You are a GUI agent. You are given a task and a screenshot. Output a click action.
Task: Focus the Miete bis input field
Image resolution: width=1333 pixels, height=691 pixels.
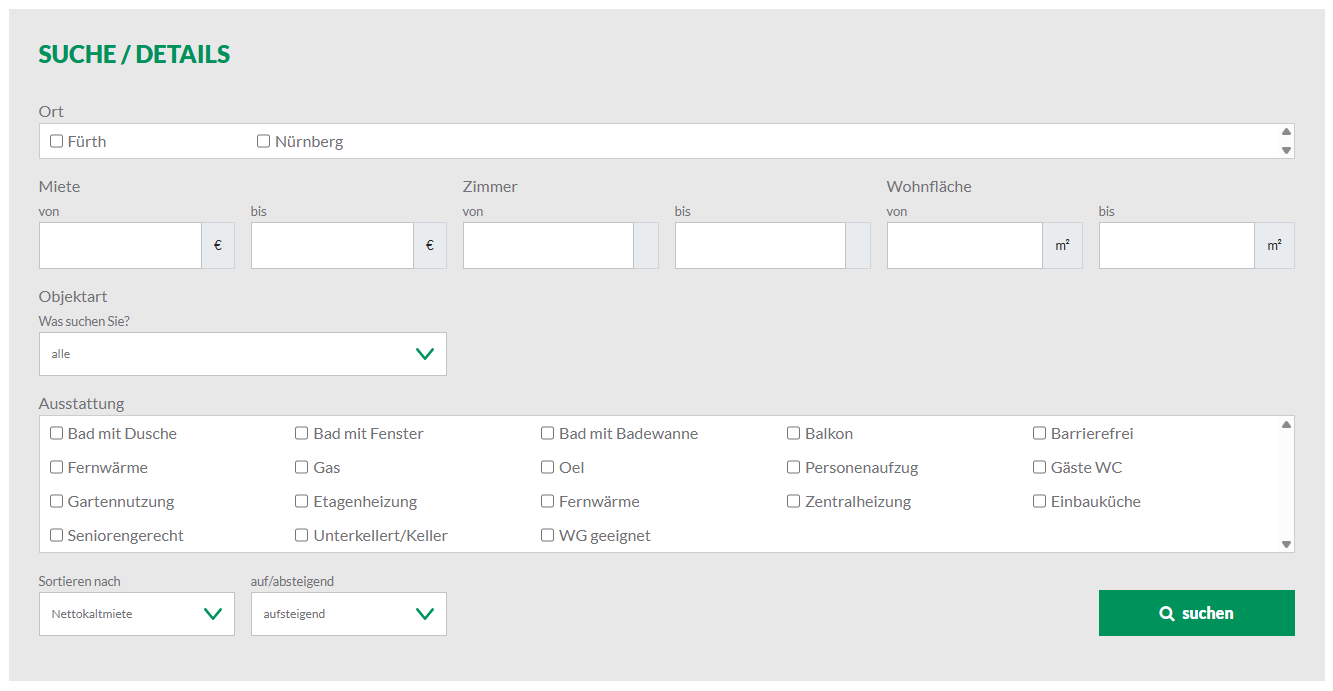333,246
